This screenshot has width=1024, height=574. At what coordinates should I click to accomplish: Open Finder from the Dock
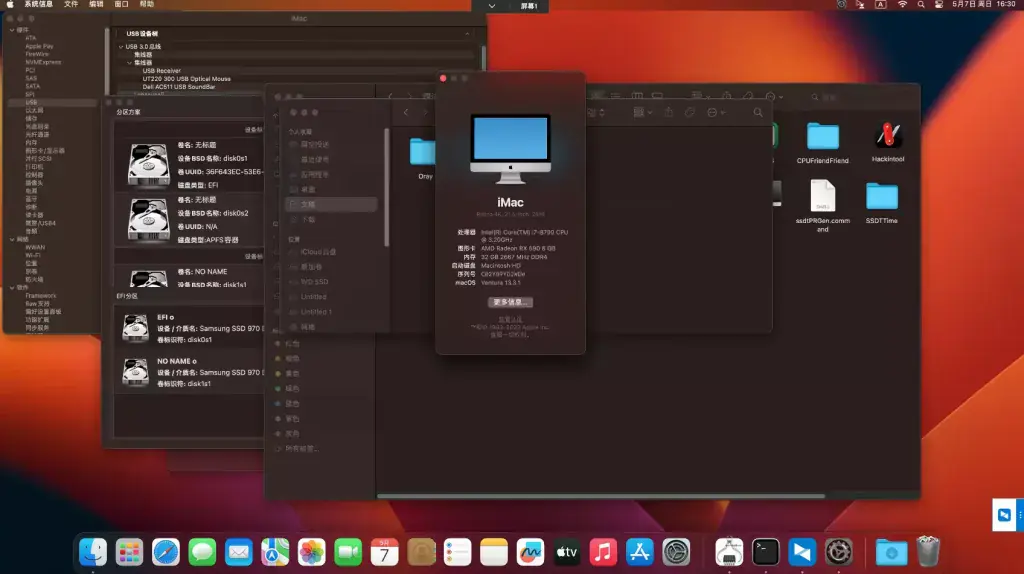(x=93, y=552)
